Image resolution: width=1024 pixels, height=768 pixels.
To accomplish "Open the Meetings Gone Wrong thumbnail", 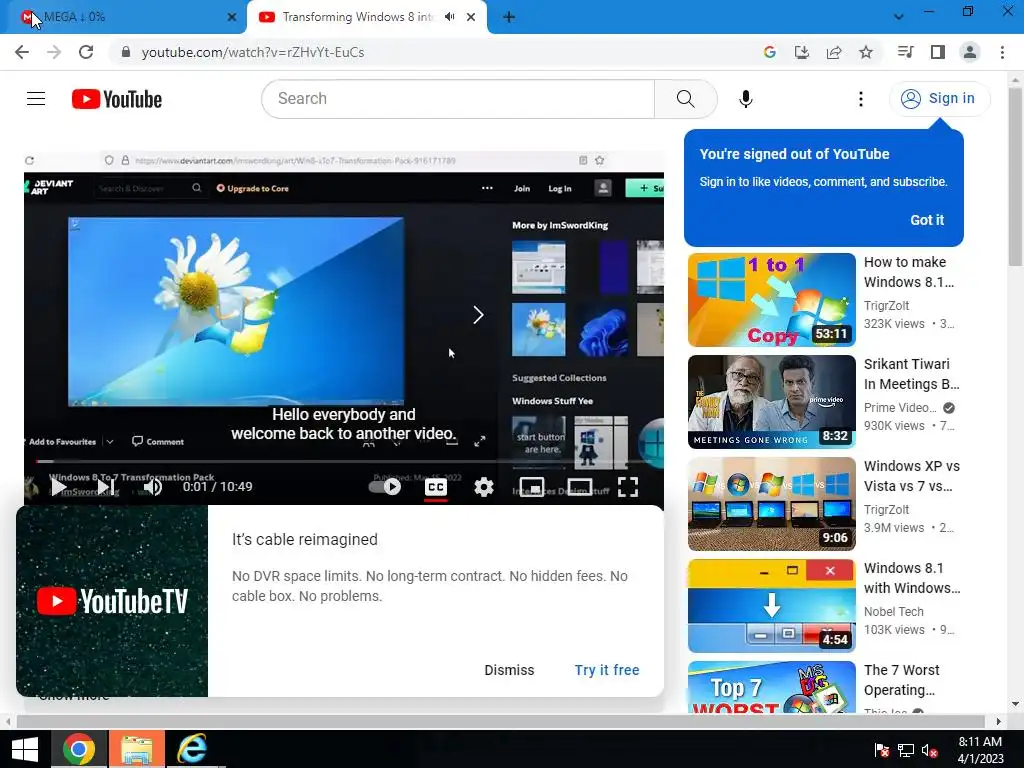I will pyautogui.click(x=771, y=402).
